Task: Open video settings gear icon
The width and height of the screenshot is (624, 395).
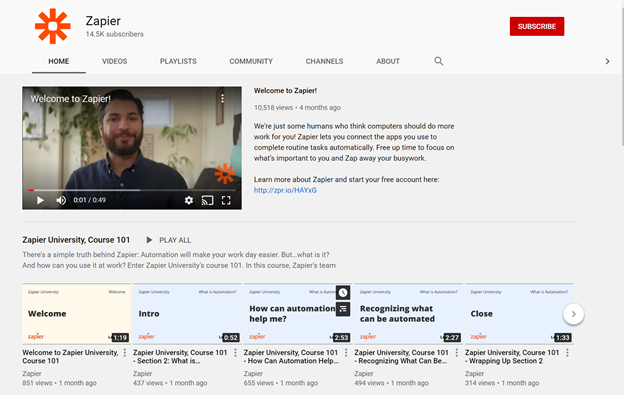Action: point(189,200)
